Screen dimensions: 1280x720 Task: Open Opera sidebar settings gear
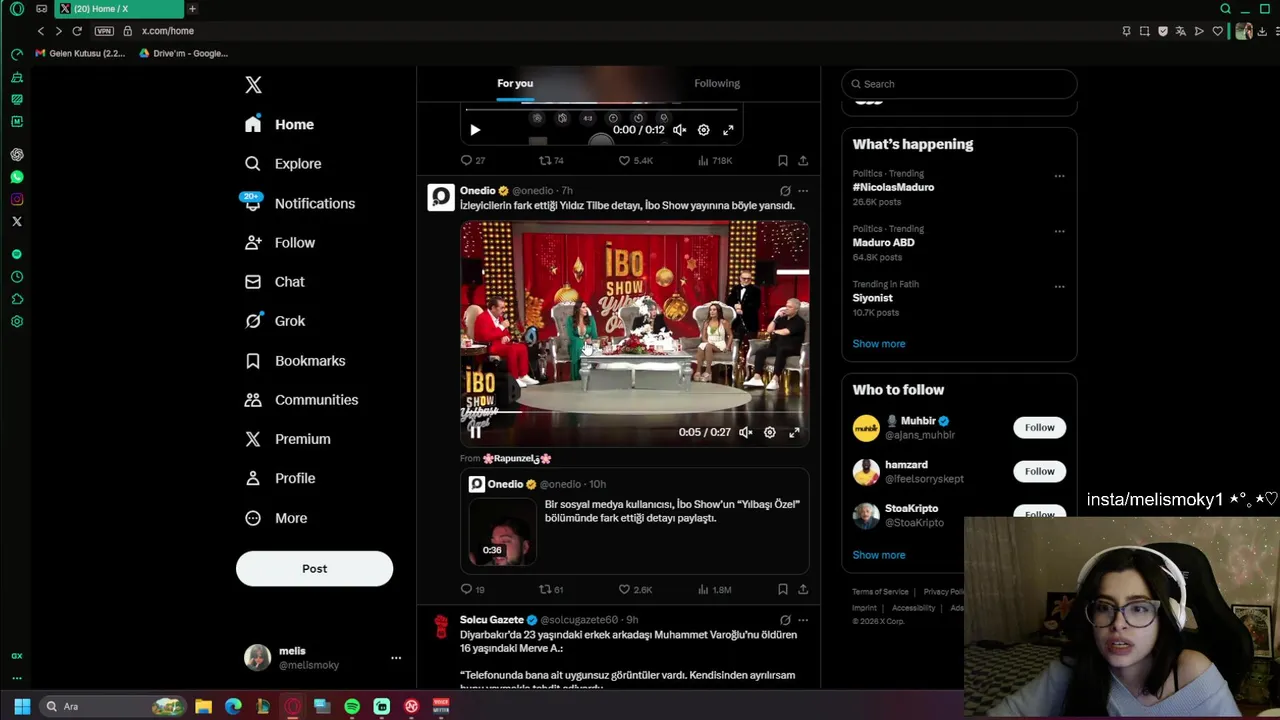(17, 322)
